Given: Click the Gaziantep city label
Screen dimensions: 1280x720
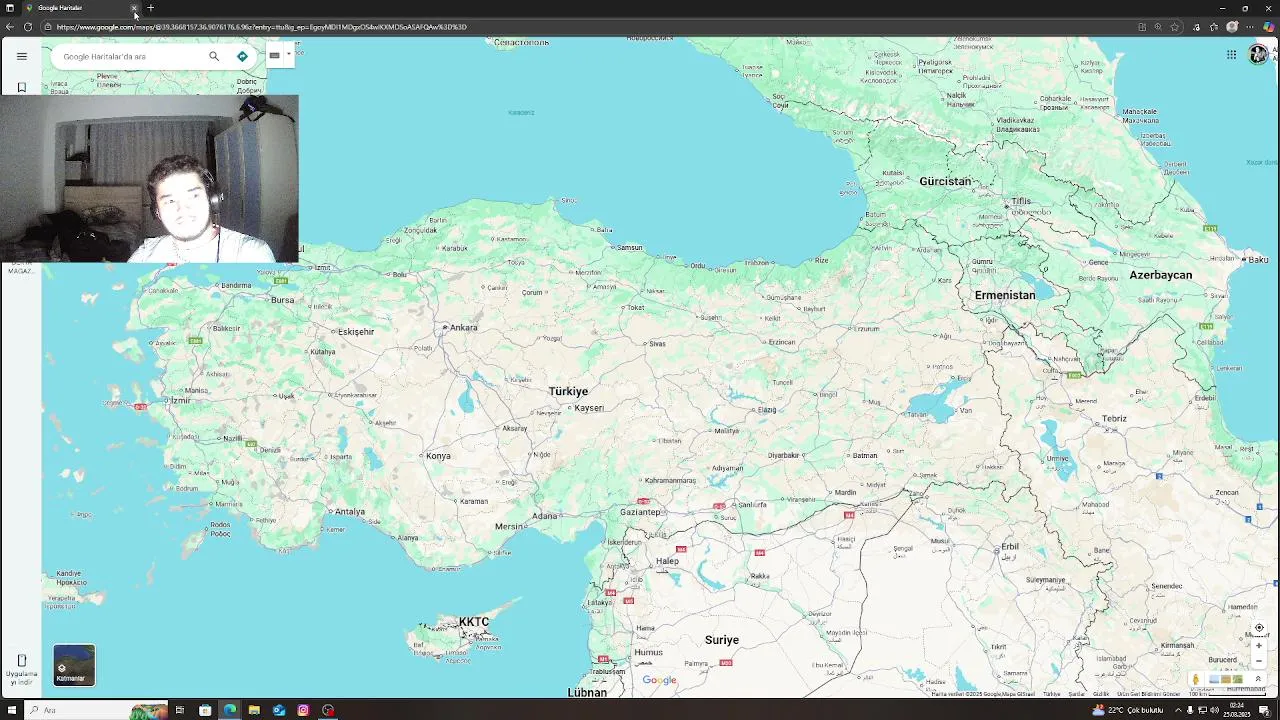Looking at the screenshot, I should (x=641, y=512).
